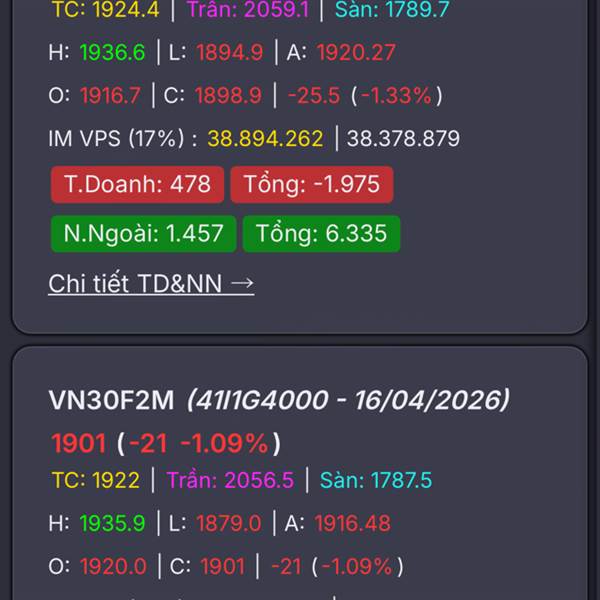This screenshot has height=600, width=600.
Task: Tap the red Tổng: -1.975 badge
Action: [311, 184]
